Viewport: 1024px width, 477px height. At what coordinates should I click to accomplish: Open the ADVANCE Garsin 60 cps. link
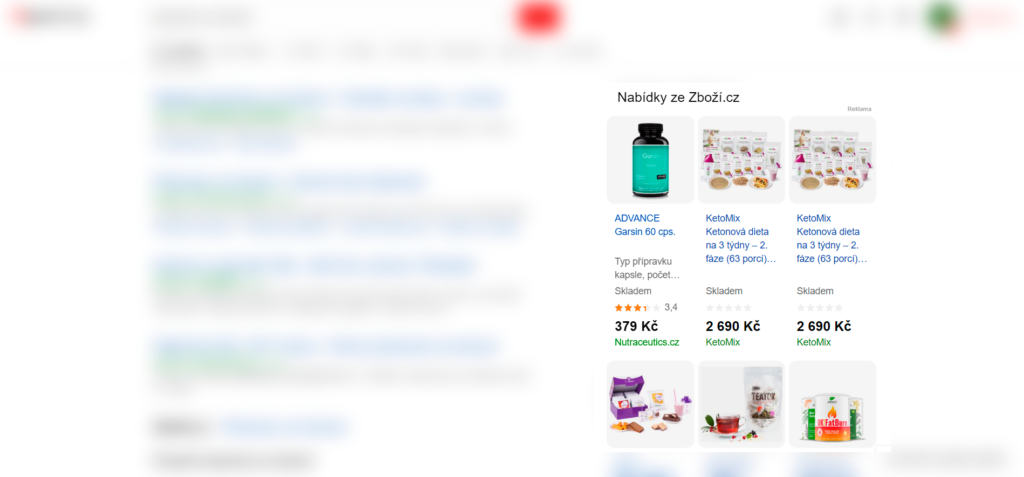point(645,225)
